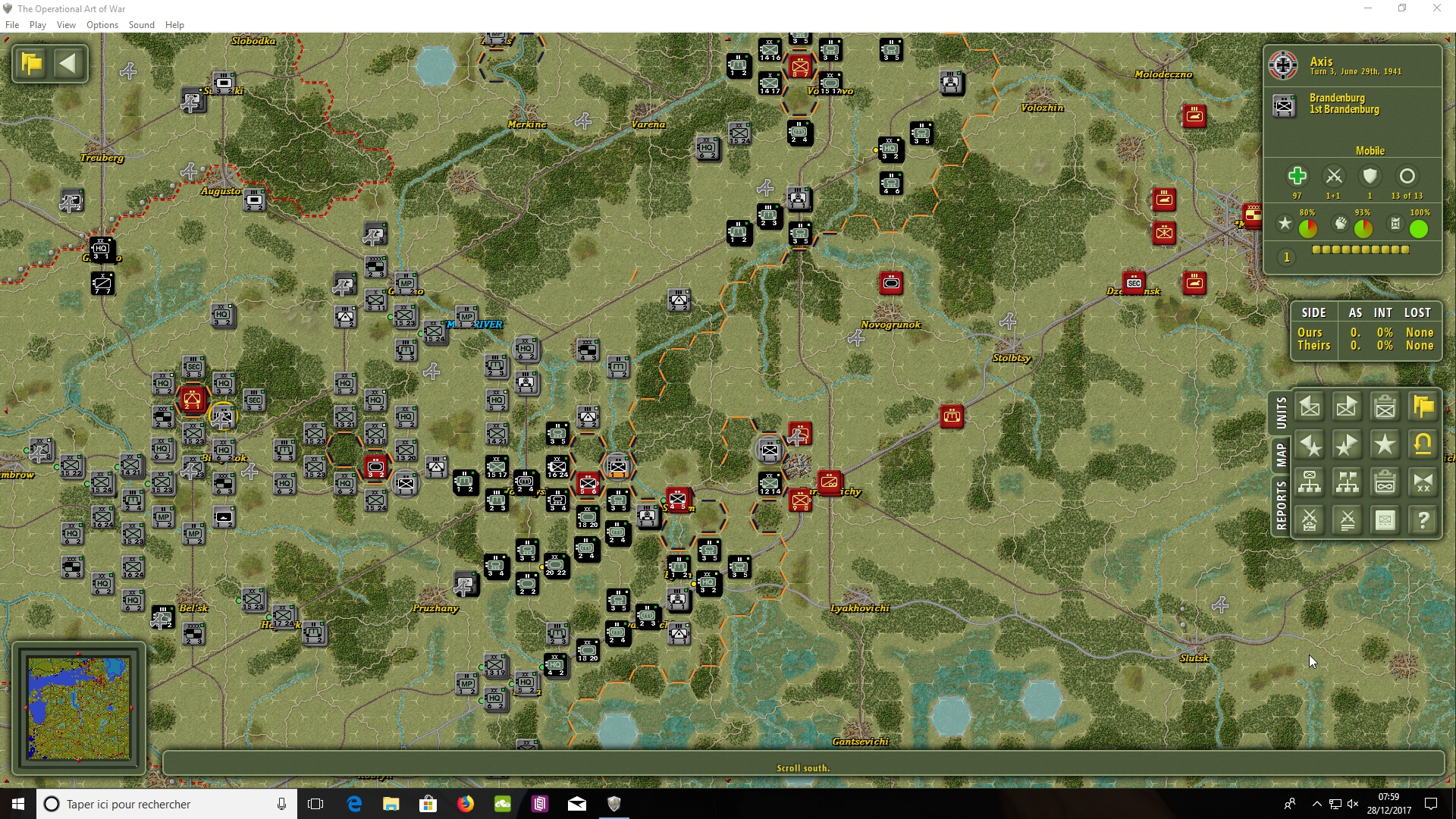Click the Axis iron cross emblem
This screenshot has width=1456, height=819.
point(1283,65)
